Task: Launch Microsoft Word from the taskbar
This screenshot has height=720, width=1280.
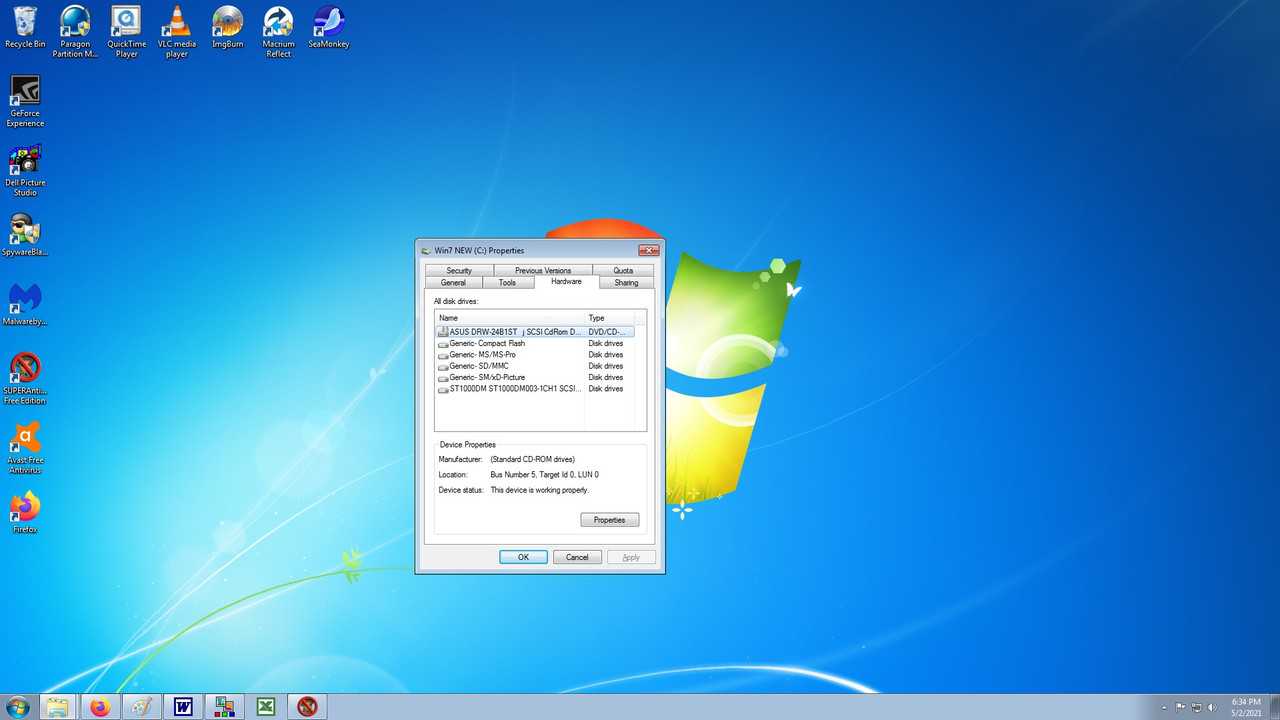Action: (x=183, y=707)
